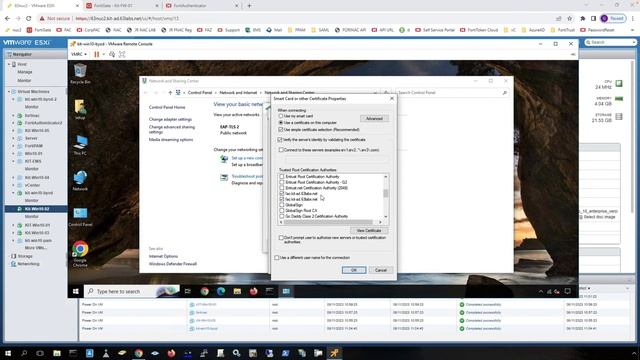Open FortiToken Cloud bookmark

(479, 30)
